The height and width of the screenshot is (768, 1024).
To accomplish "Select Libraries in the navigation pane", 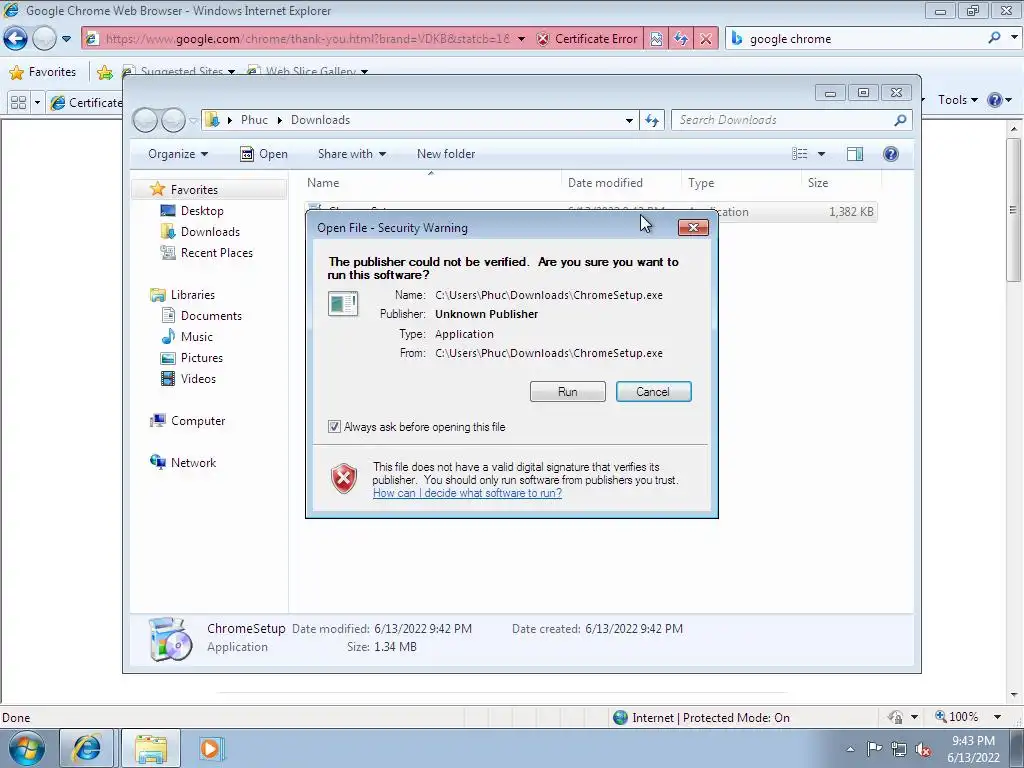I will tap(192, 295).
